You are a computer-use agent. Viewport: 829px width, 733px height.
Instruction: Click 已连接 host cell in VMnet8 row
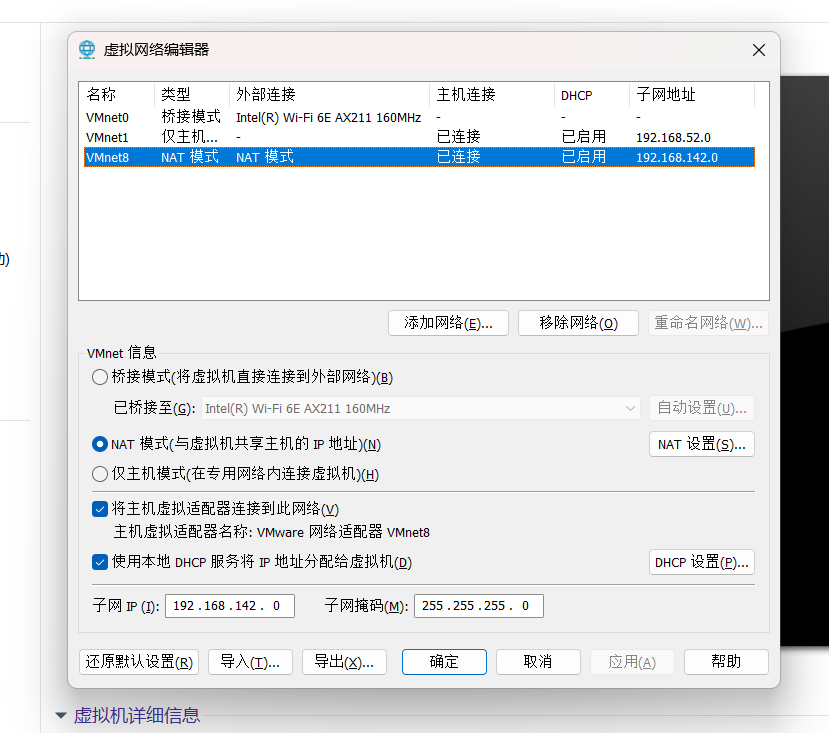coord(458,157)
